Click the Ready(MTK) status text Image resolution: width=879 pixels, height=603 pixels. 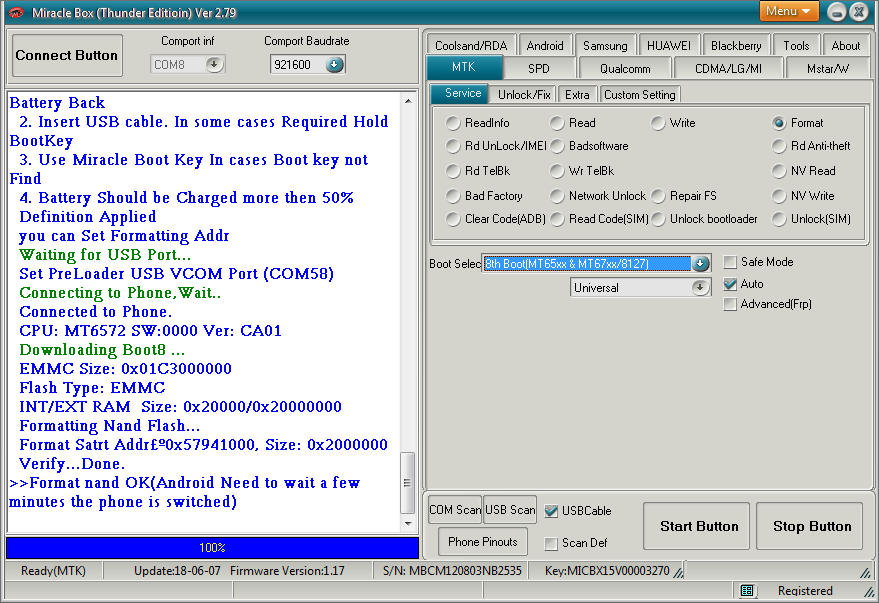[53, 570]
